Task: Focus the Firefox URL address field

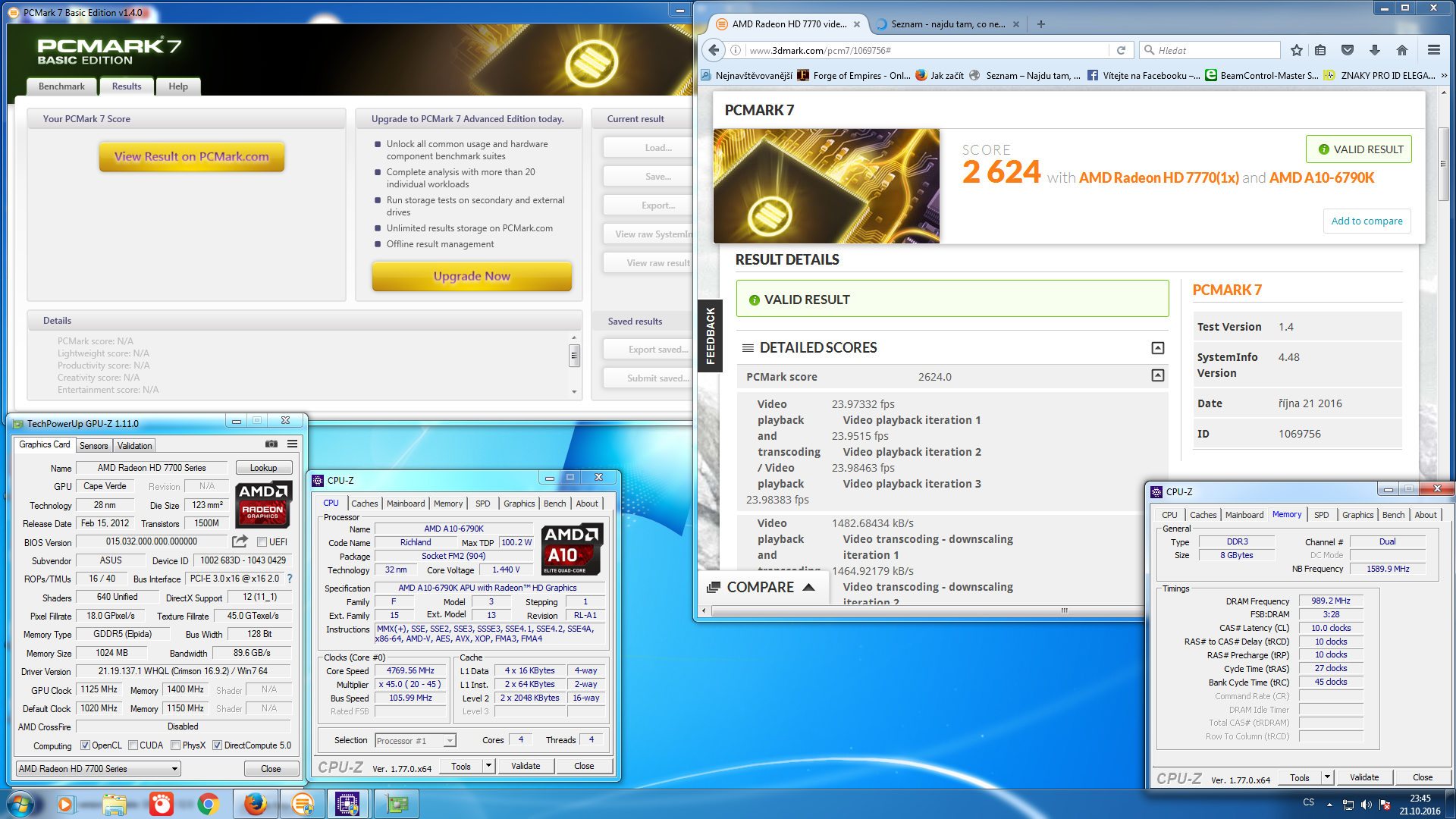Action: coord(927,50)
